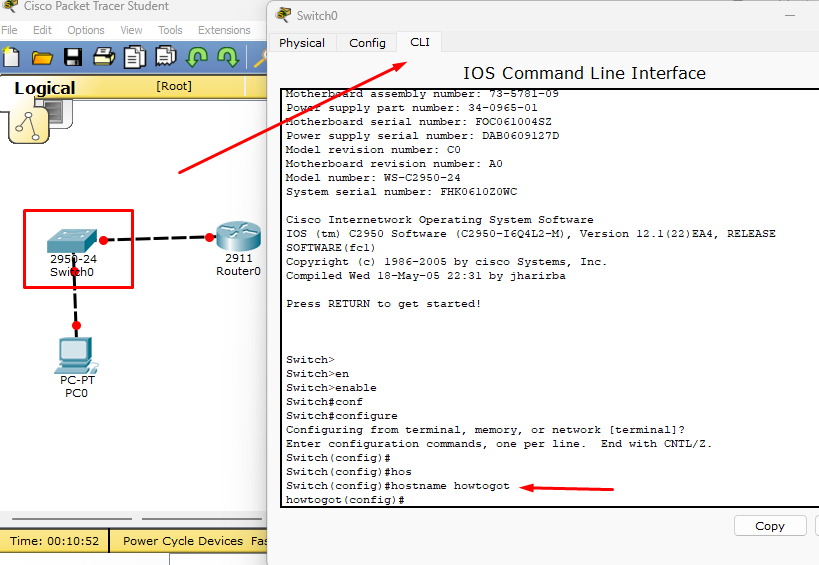
Task: Click the Undo green arrow icon
Action: coord(197,57)
